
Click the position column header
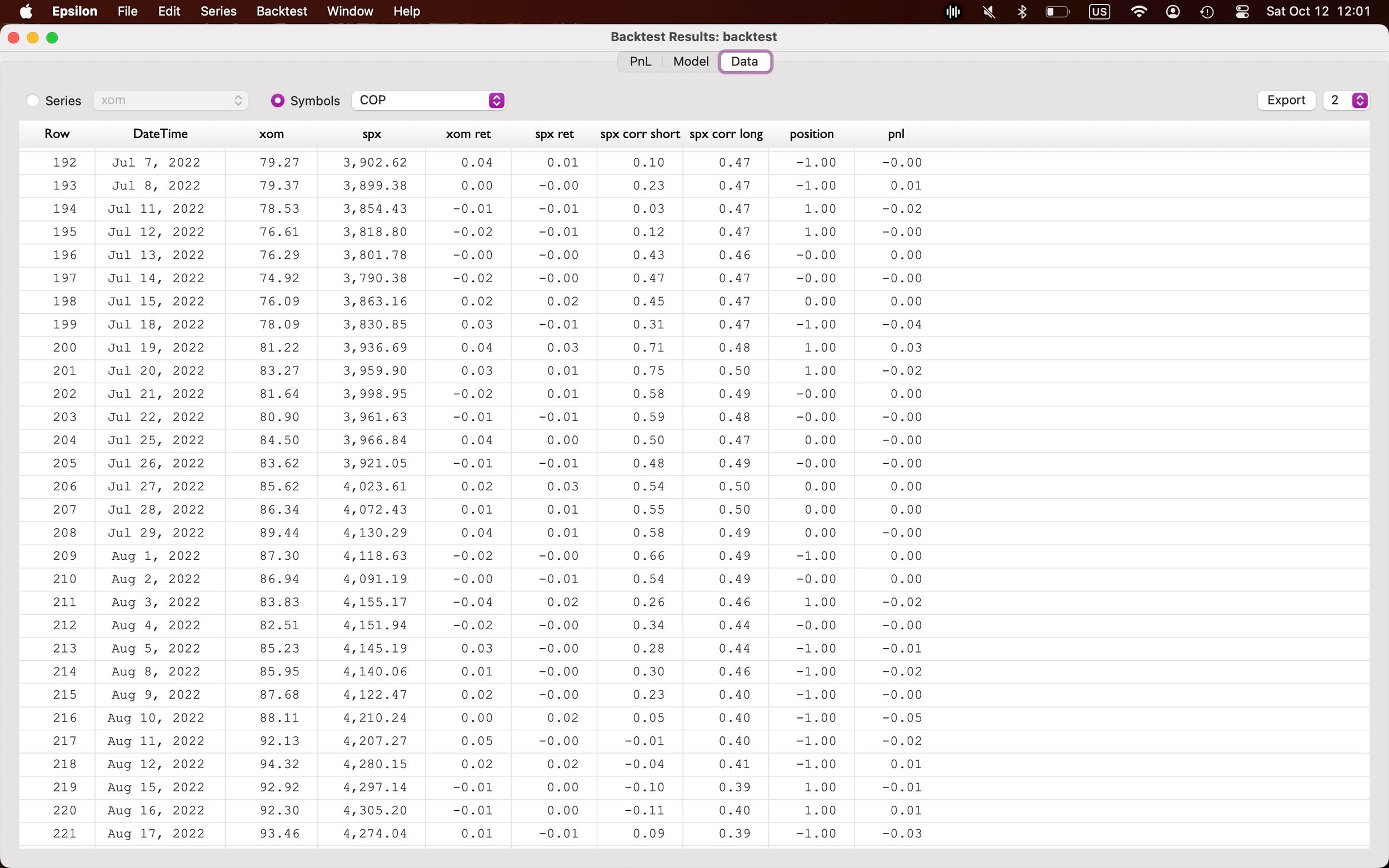pos(811,134)
